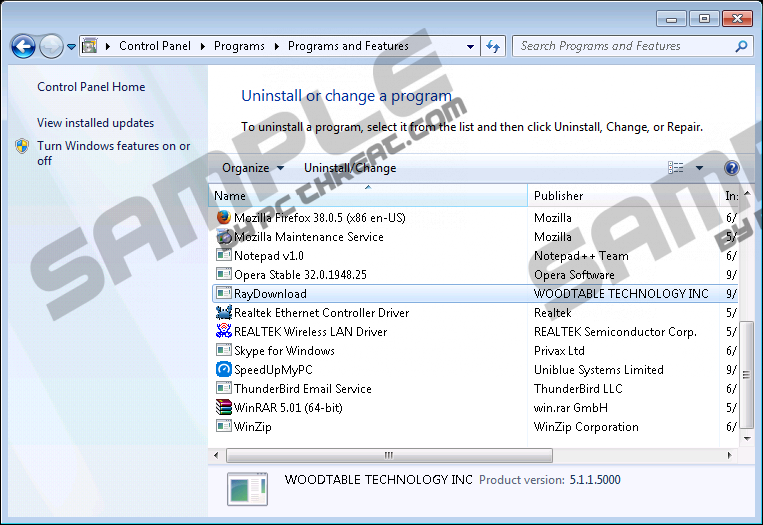Sort by Publisher column header

click(x=623, y=196)
